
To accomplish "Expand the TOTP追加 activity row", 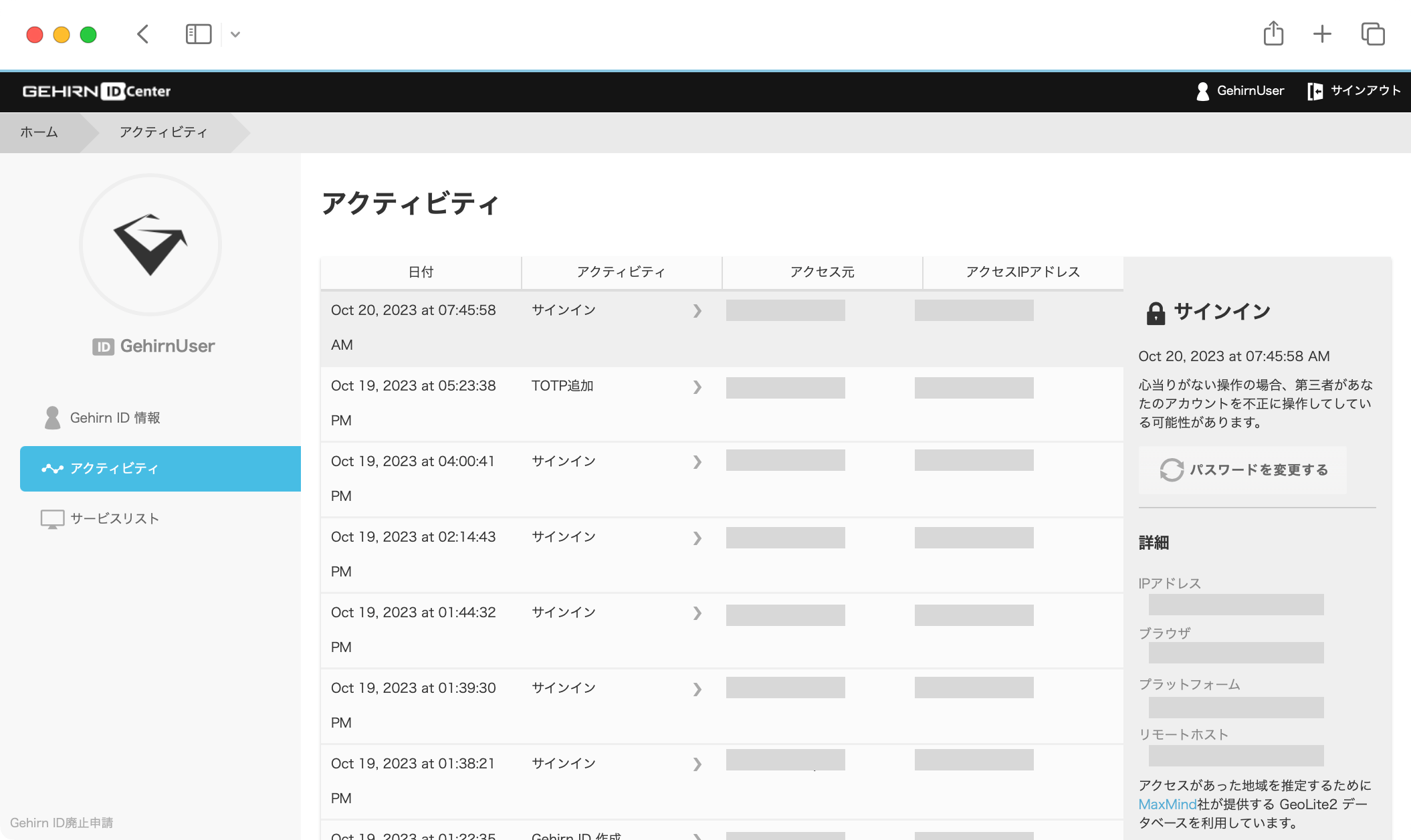I will (697, 387).
